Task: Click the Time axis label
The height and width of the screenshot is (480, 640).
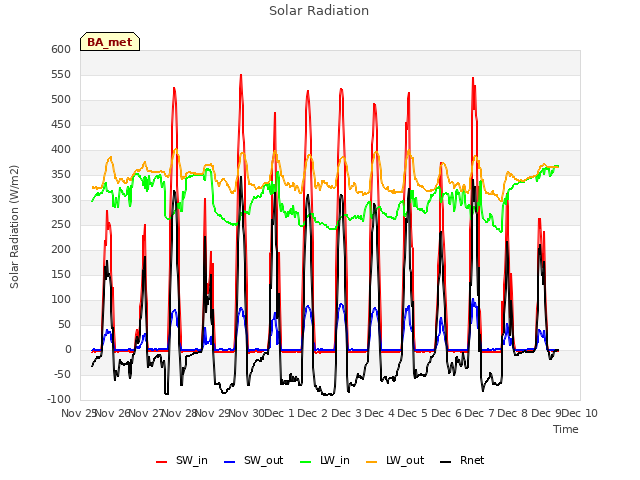Action: [566, 429]
